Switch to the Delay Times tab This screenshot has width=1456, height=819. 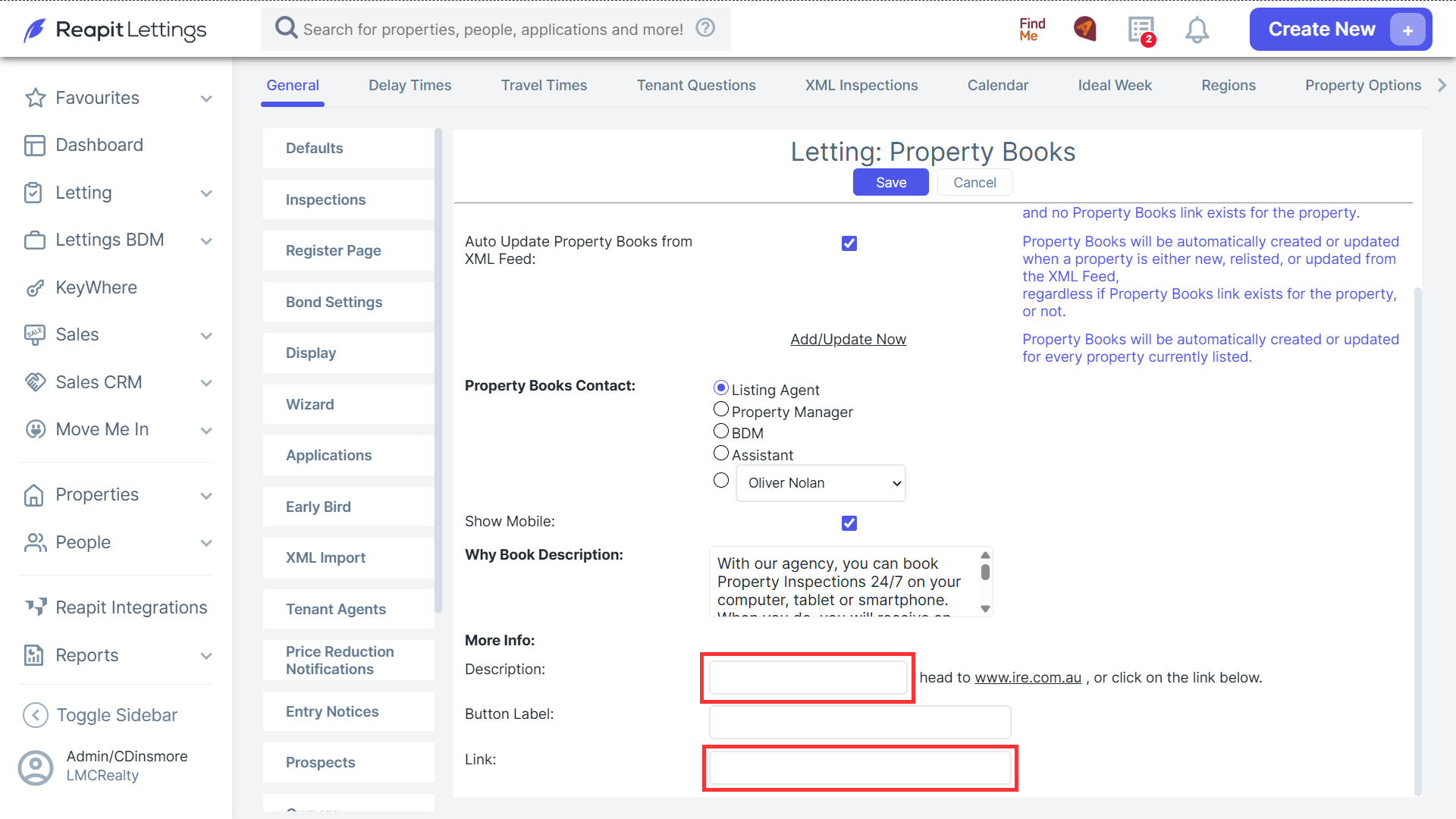click(x=409, y=86)
